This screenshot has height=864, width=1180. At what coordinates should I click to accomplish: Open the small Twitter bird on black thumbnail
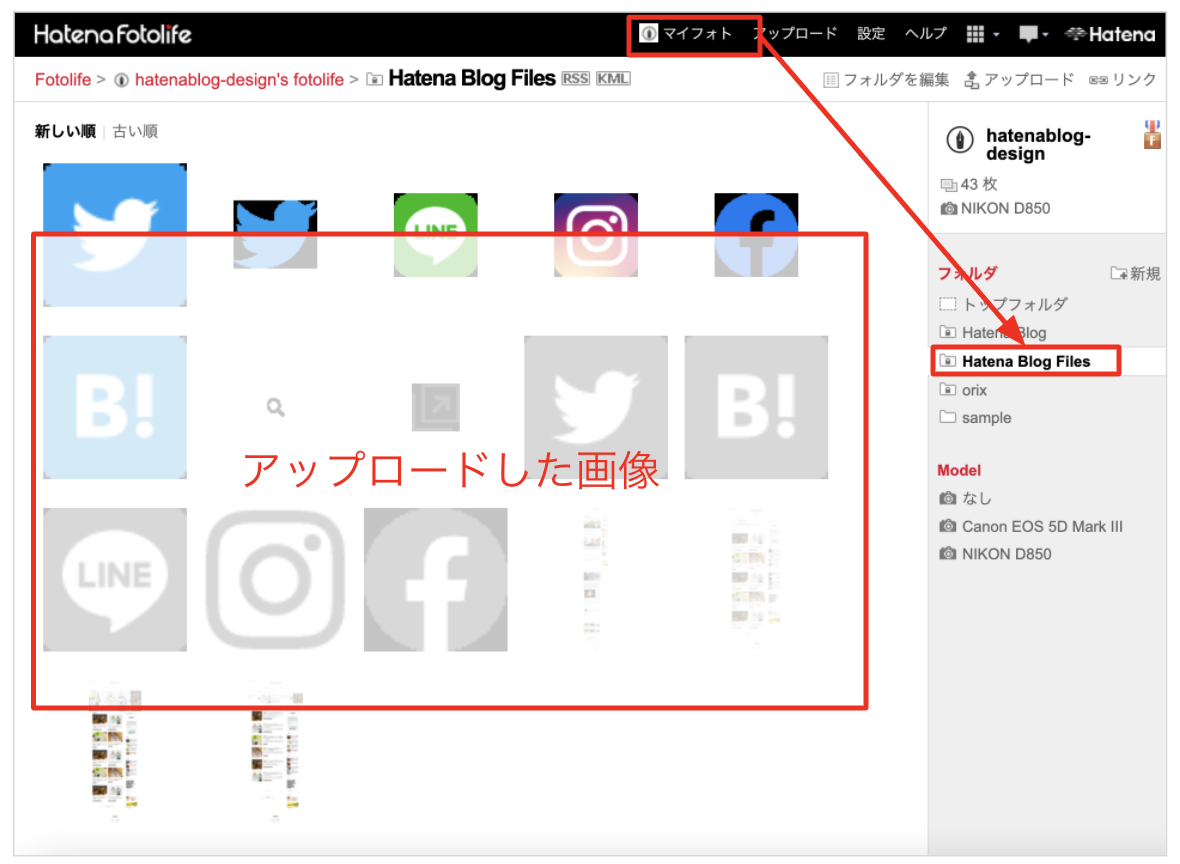275,234
